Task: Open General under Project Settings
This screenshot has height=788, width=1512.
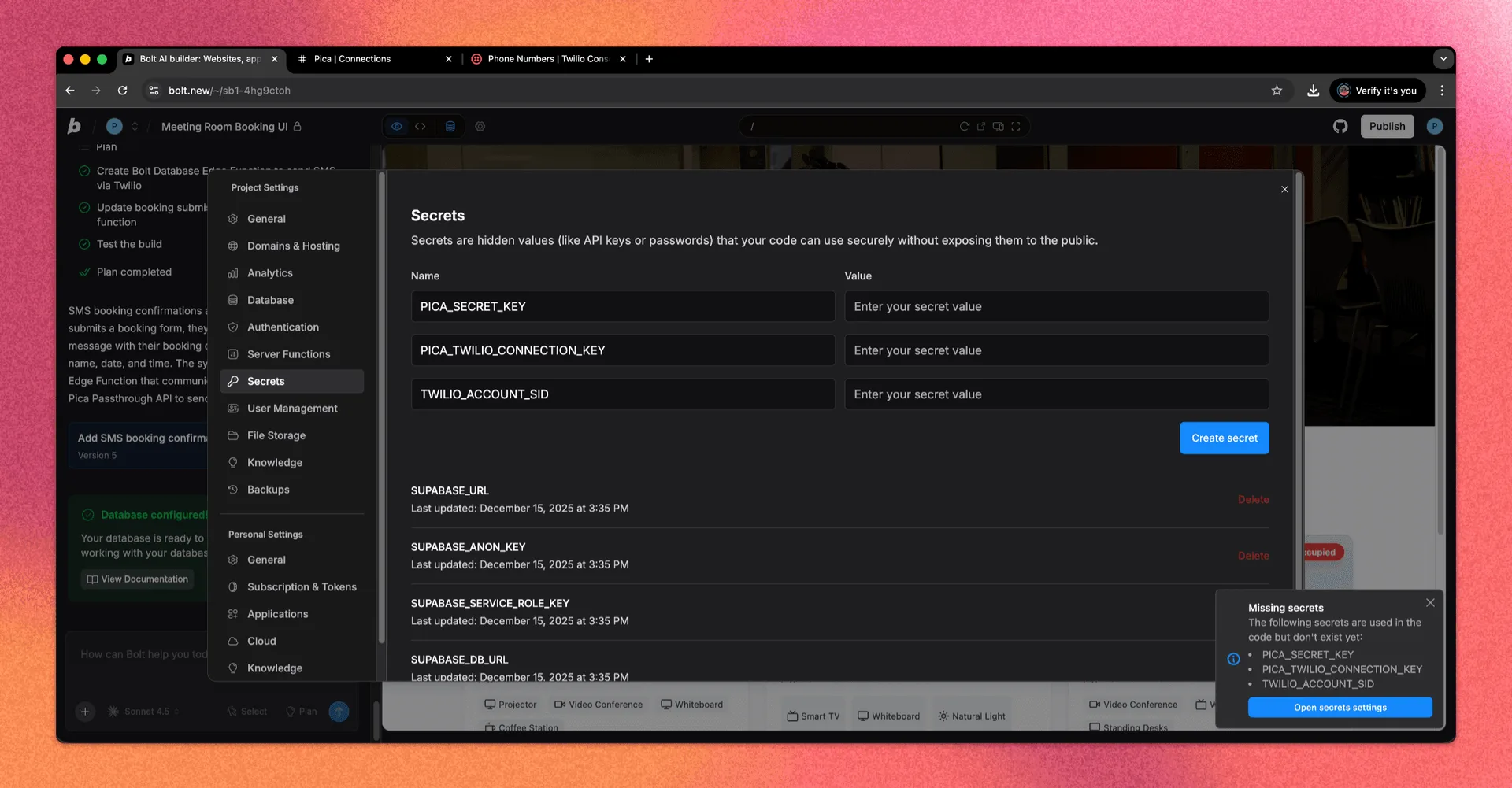Action: [291, 219]
